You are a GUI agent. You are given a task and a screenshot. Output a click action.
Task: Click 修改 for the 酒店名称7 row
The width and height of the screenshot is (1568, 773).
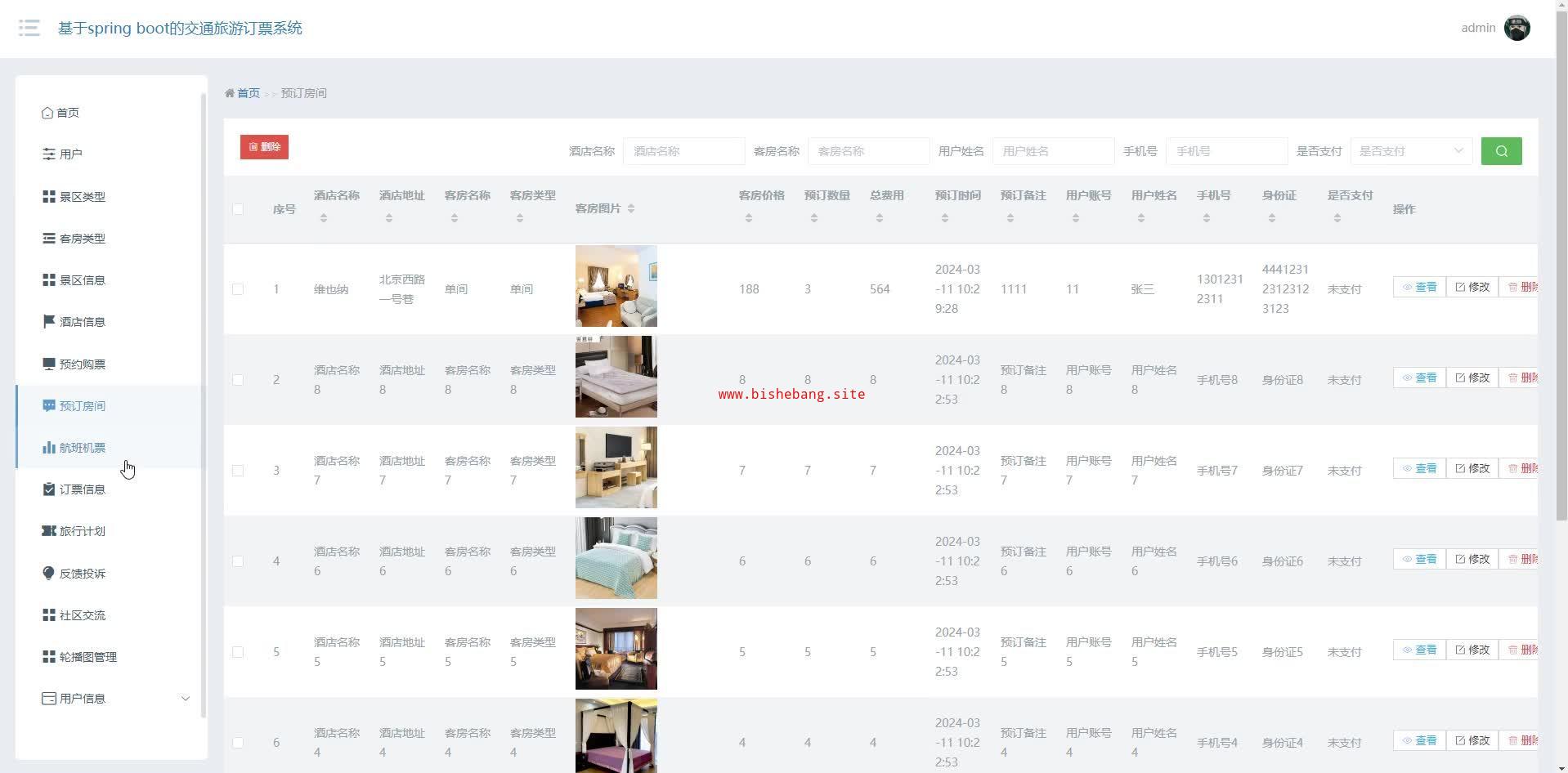point(1472,468)
